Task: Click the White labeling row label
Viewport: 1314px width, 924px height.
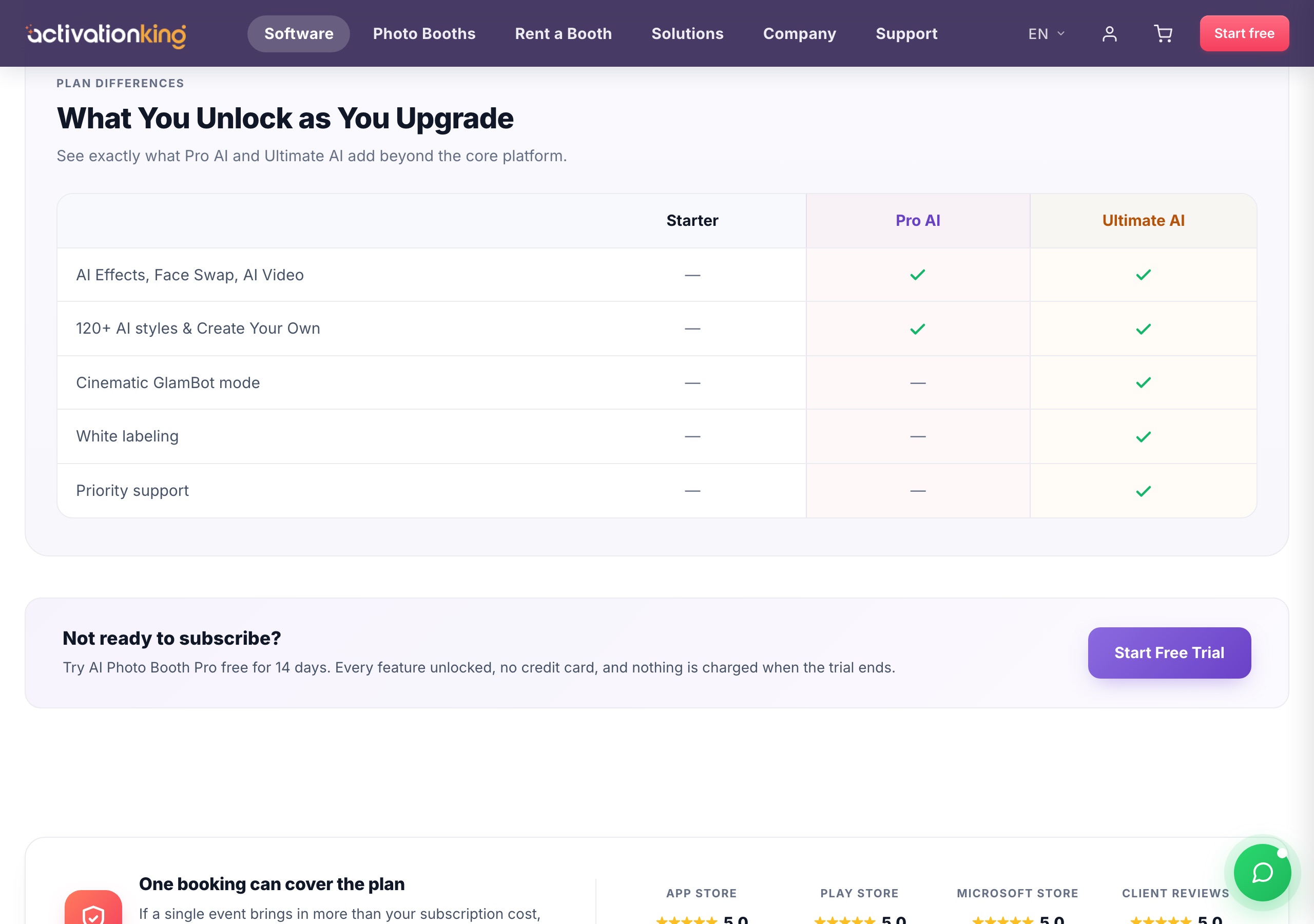Action: point(127,436)
